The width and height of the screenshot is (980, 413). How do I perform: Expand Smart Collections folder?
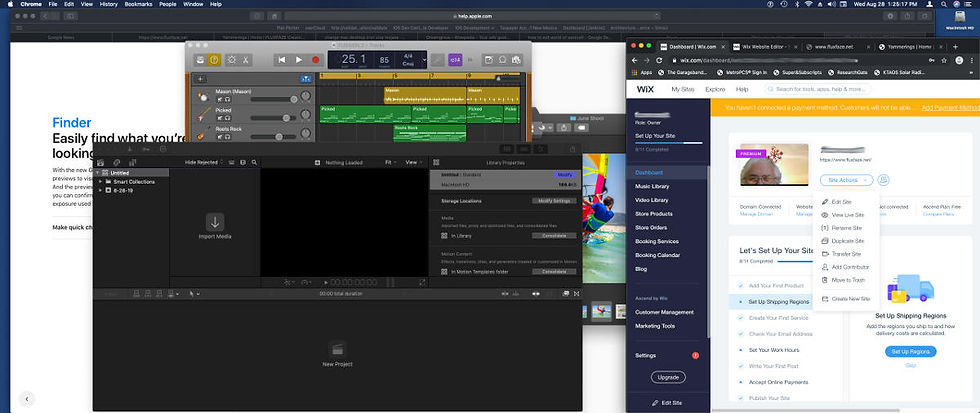click(x=101, y=182)
